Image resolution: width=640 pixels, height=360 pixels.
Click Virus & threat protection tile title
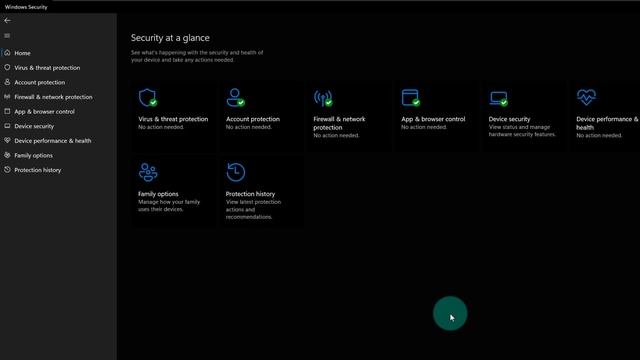[x=173, y=119]
